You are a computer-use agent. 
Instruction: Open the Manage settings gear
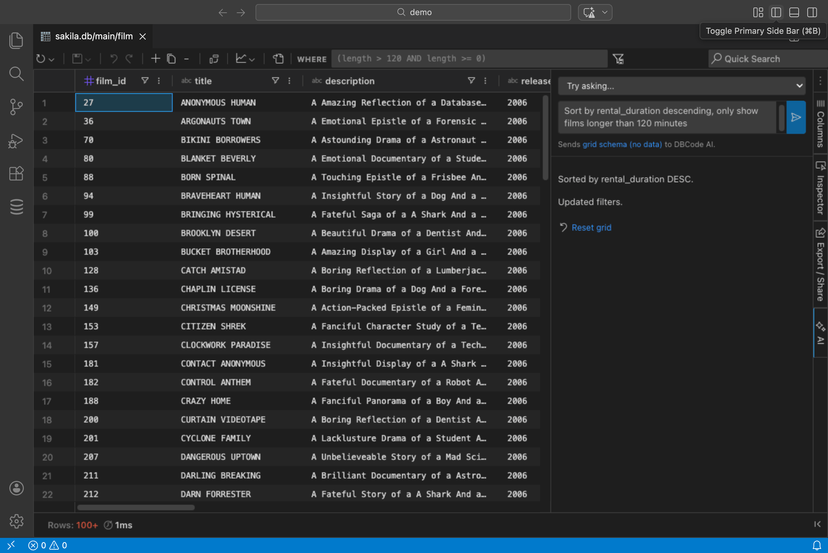16,521
